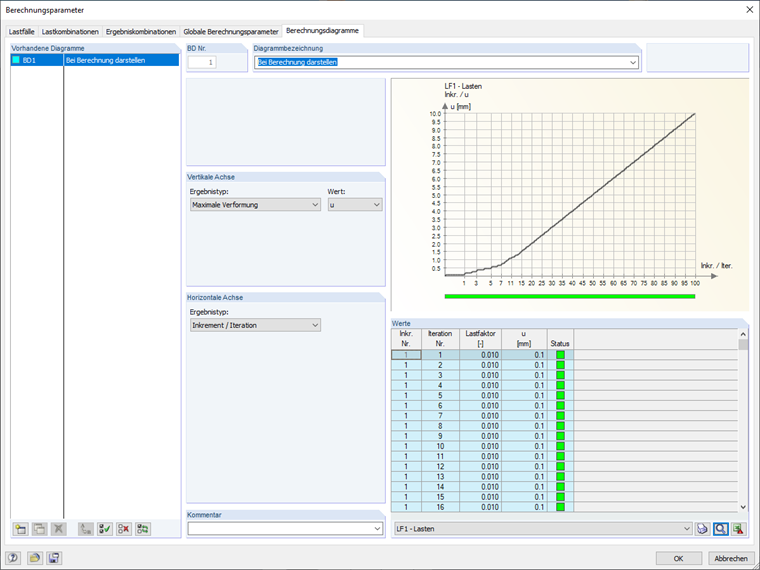Select the BD1 row in Vorhandene Diagramme
This screenshot has width=760, height=570.
95,60
